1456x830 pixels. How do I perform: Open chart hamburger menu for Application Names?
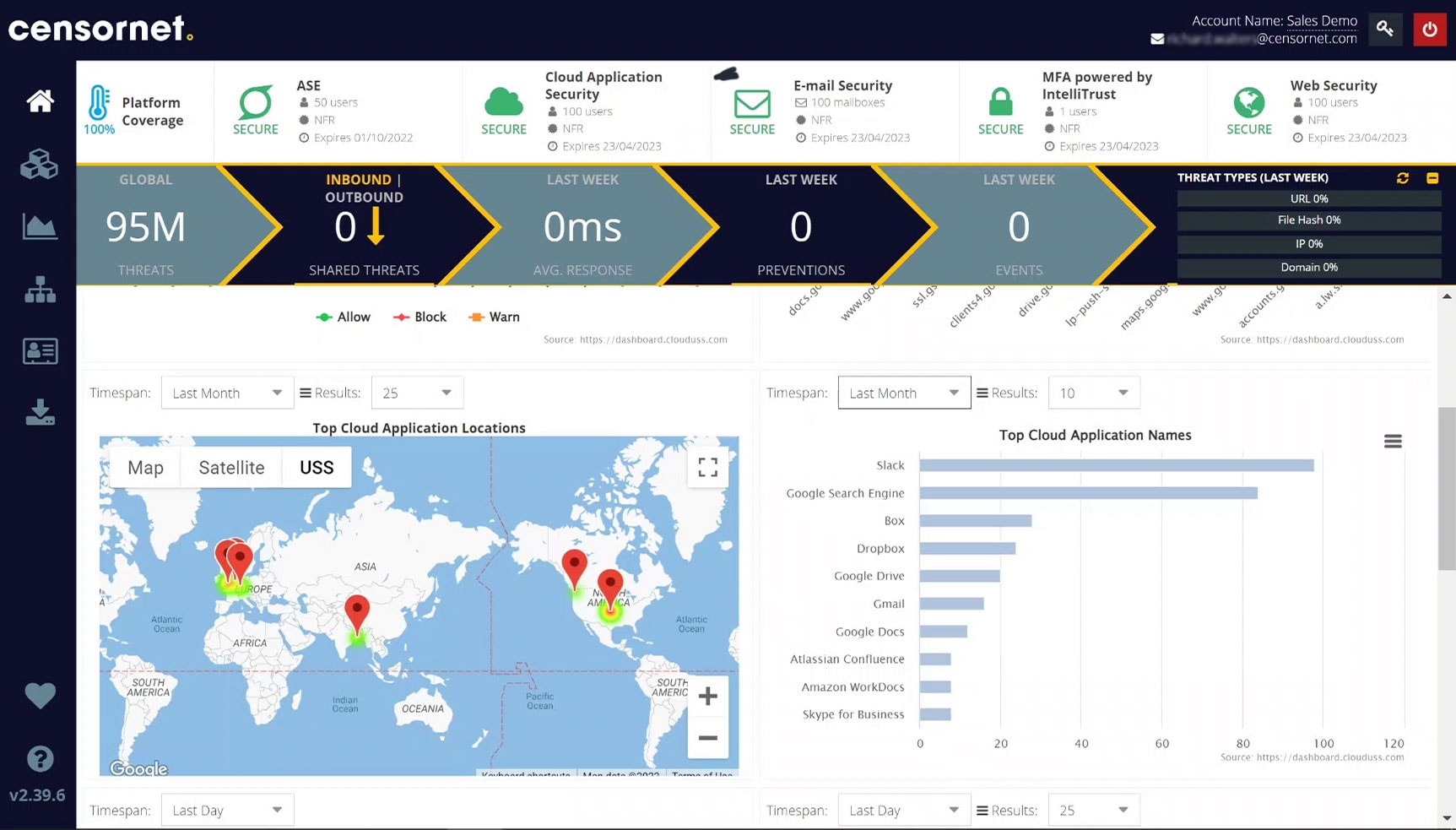(1393, 442)
